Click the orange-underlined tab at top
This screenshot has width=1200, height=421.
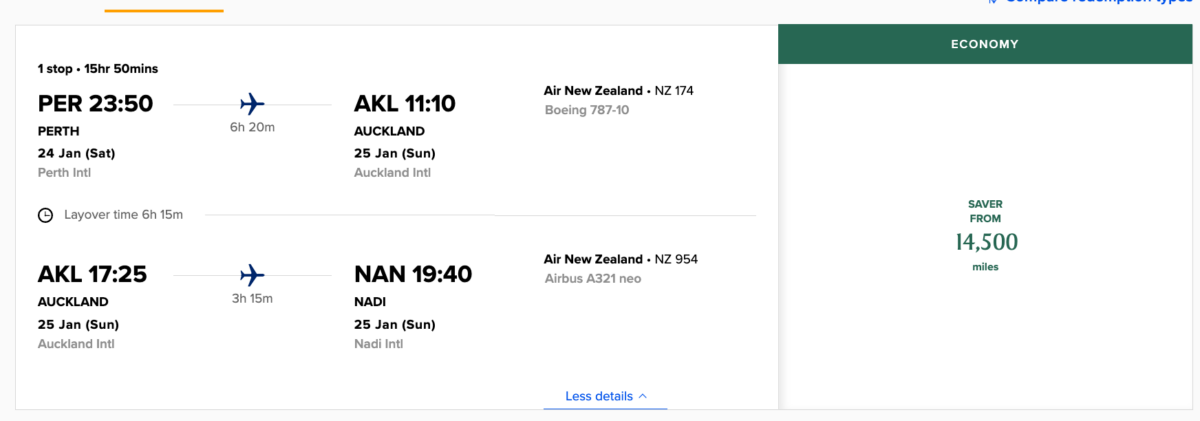[x=164, y=6]
